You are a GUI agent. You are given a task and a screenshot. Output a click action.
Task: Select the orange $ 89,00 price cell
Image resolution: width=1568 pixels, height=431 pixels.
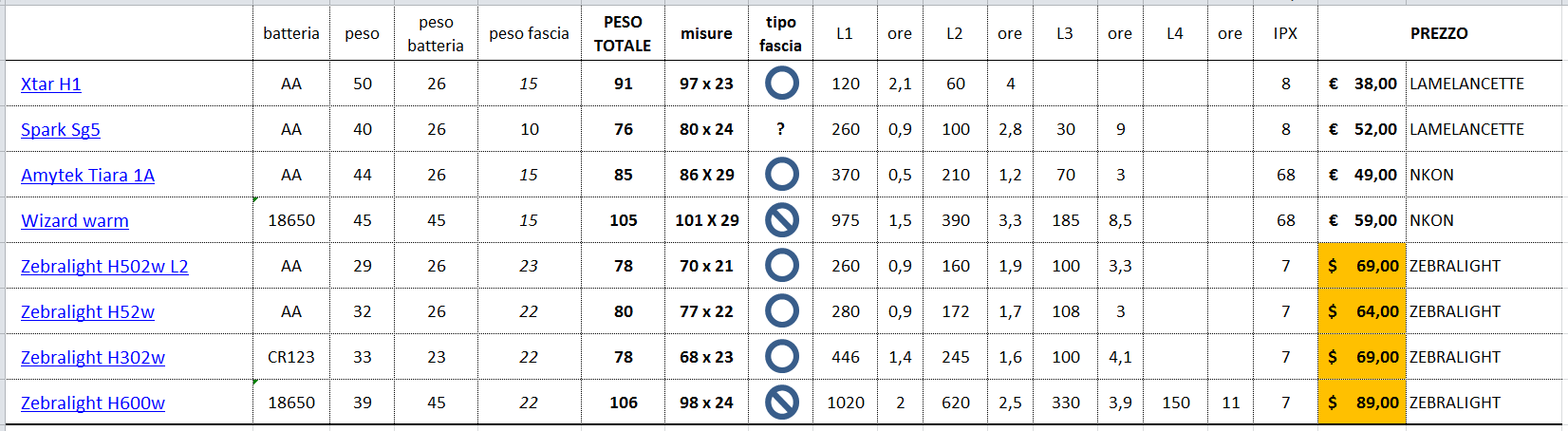[1362, 403]
